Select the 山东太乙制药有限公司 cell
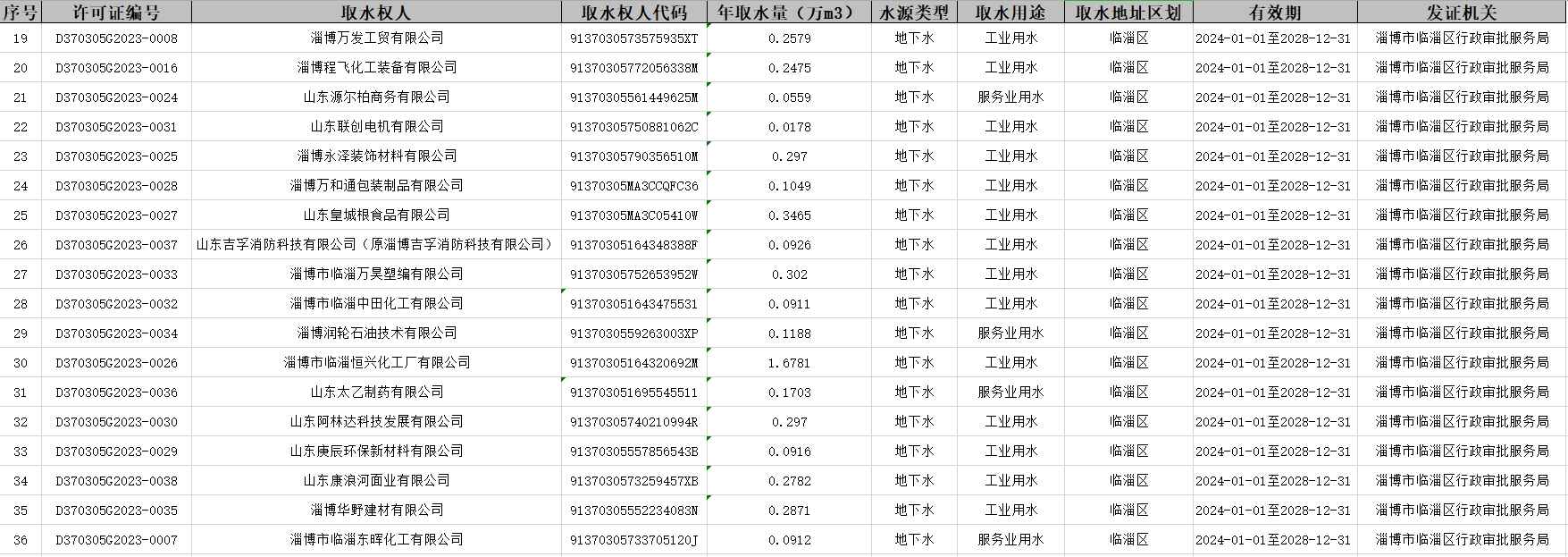The width and height of the screenshot is (1568, 557). [x=376, y=392]
